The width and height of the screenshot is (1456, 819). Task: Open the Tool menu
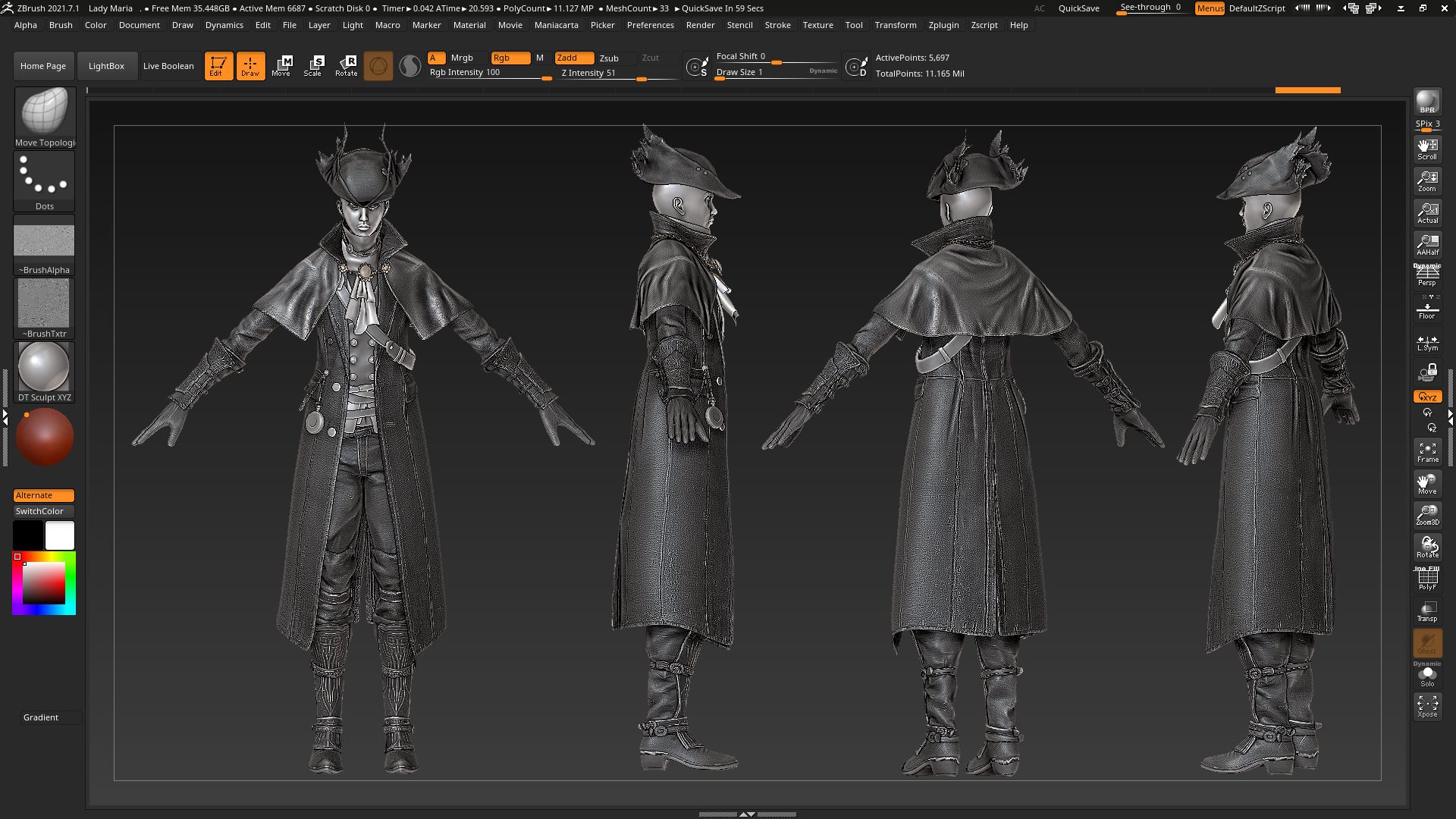click(x=854, y=25)
